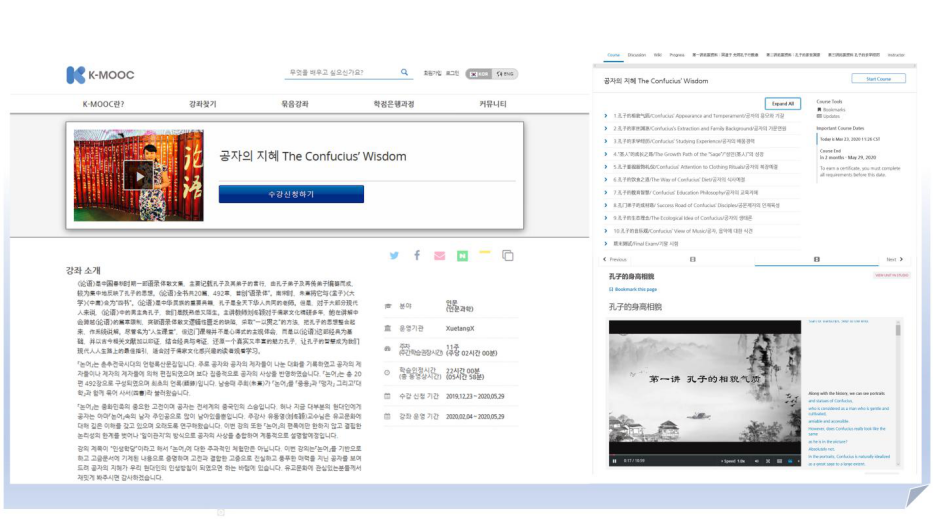Click the Expand All button
The height and width of the screenshot is (526, 935).
tap(783, 103)
